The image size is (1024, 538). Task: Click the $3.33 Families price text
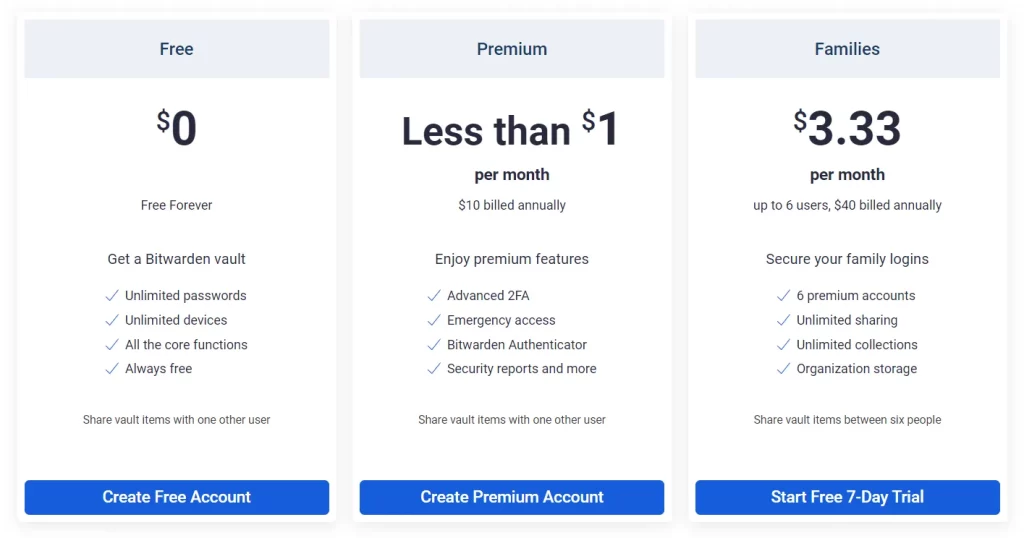click(x=847, y=128)
